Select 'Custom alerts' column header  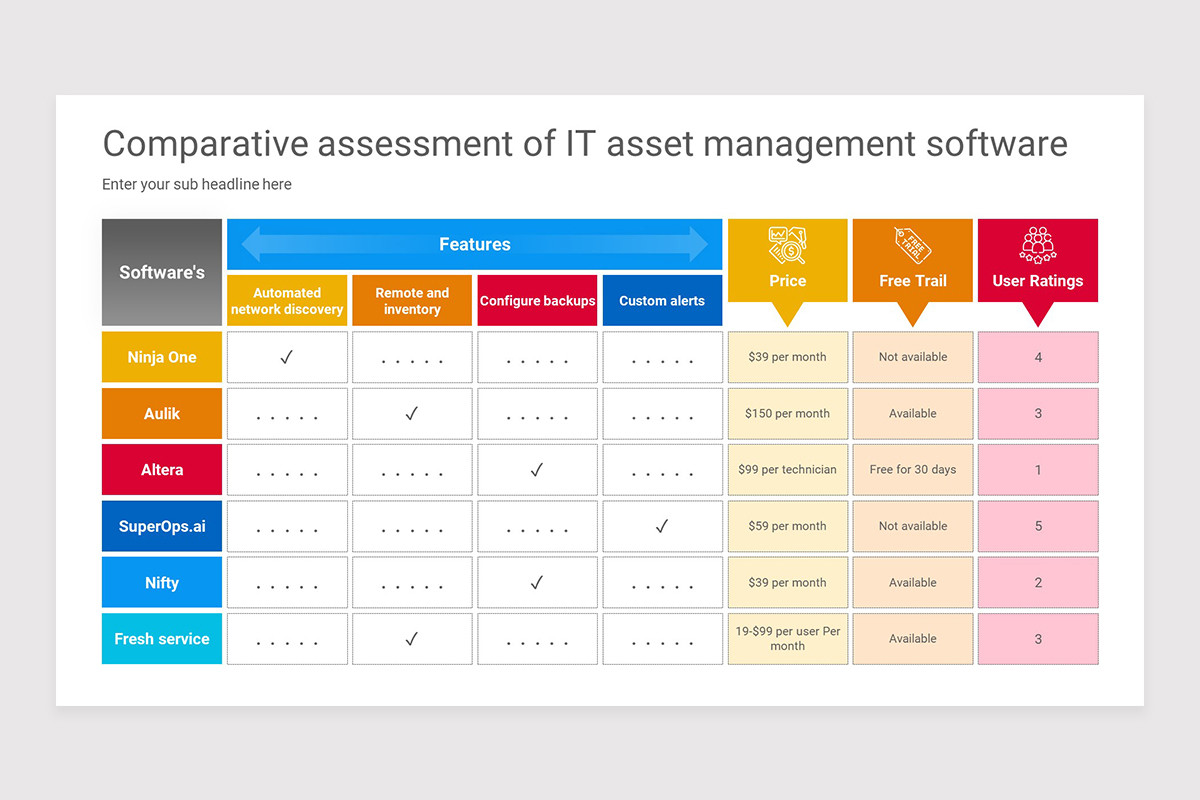(662, 300)
